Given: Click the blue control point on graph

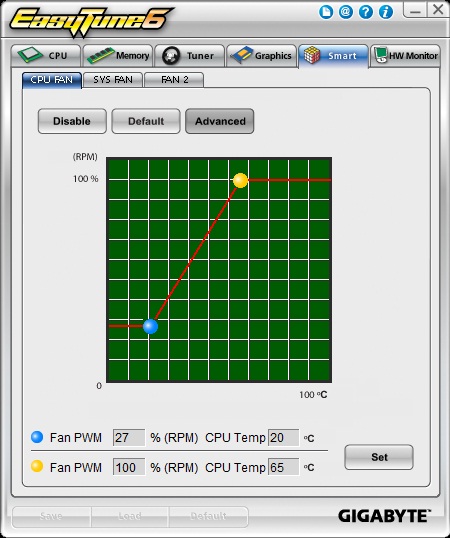Looking at the screenshot, I should (150, 326).
